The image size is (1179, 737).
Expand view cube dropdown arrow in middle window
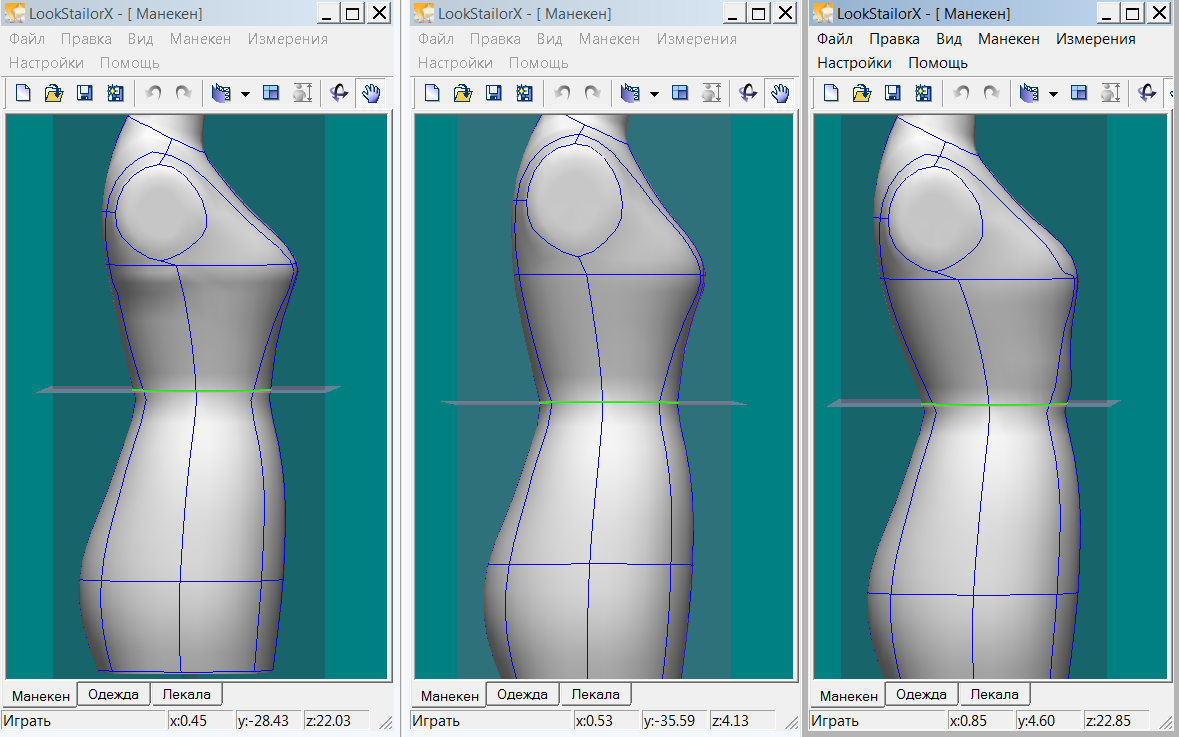point(654,94)
